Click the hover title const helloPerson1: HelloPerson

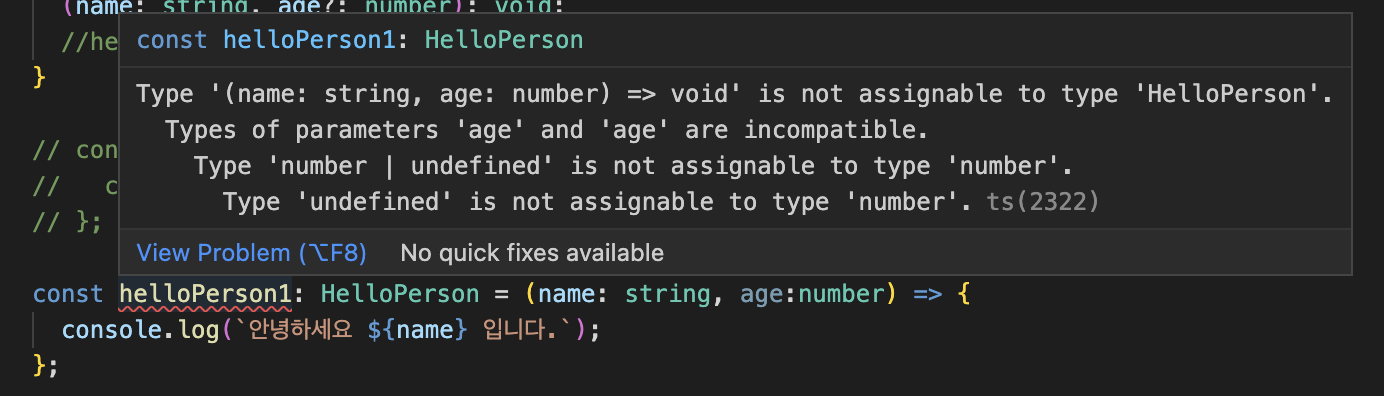pyautogui.click(x=360, y=40)
